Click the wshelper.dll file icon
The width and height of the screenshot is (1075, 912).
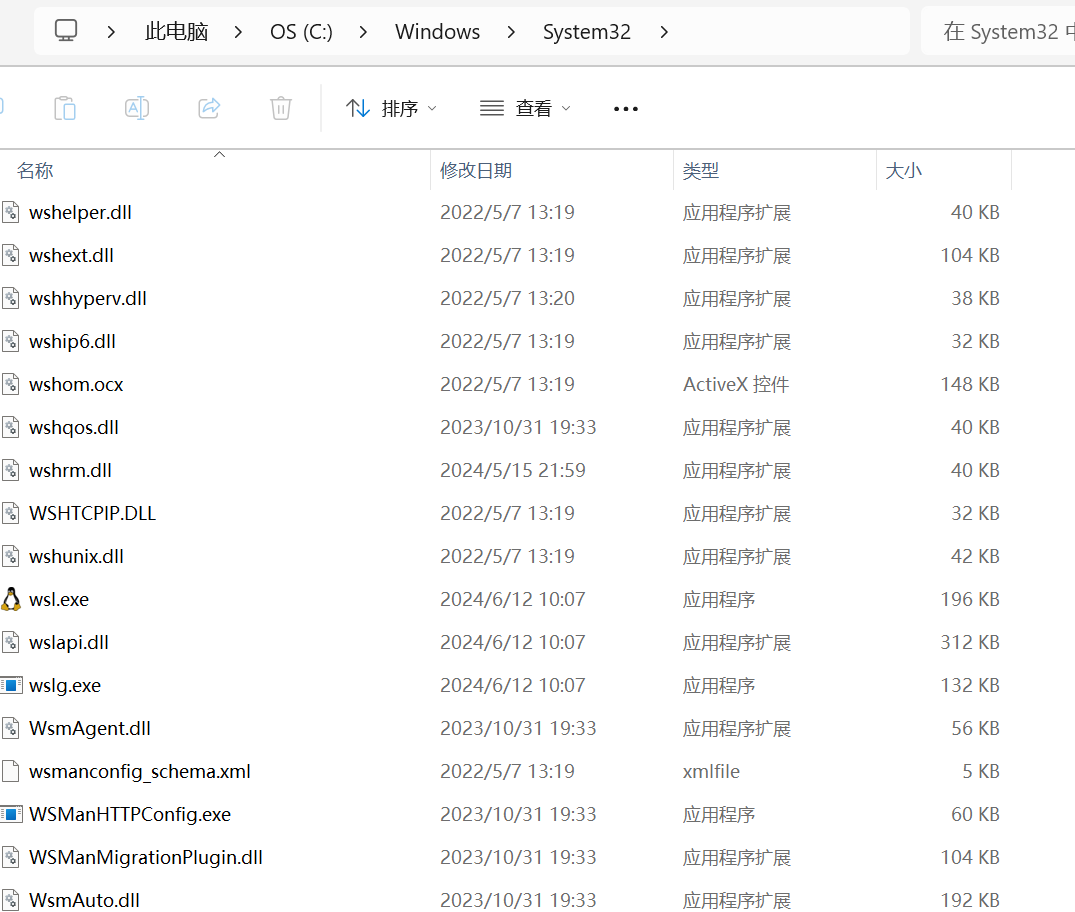pos(10,213)
